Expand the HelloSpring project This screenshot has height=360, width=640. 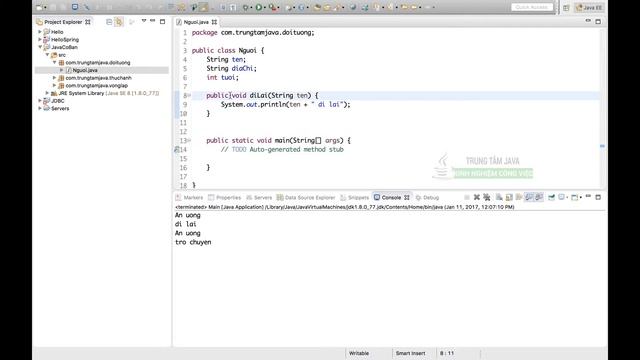[40, 39]
